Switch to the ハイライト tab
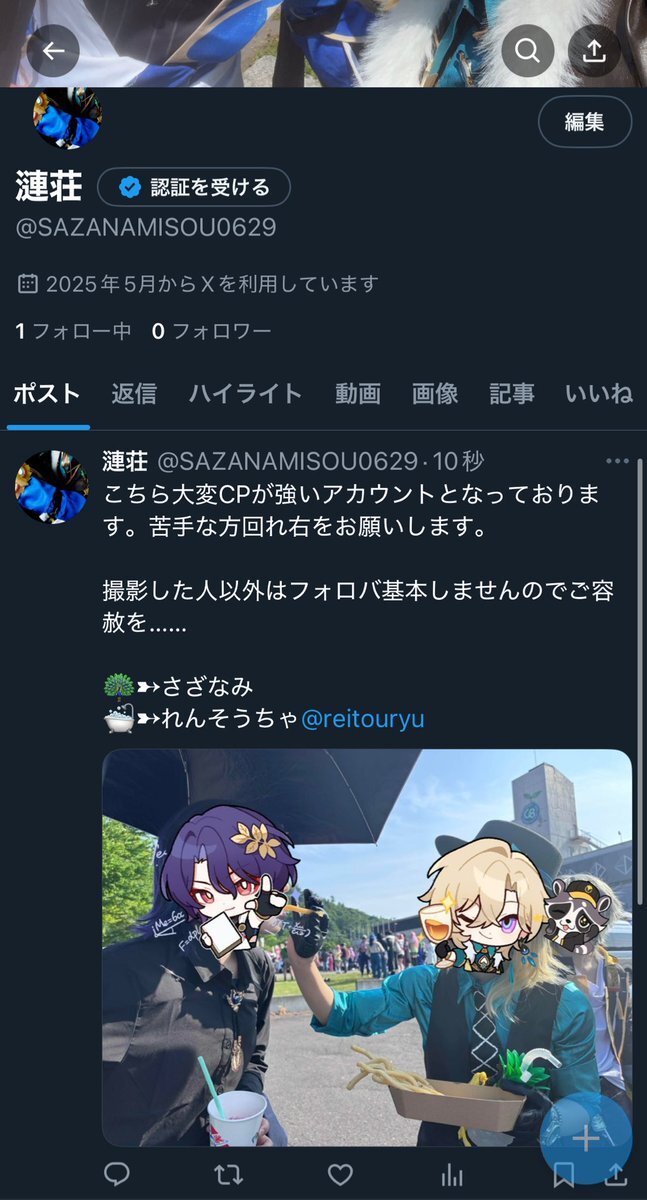Image resolution: width=647 pixels, height=1200 pixels. tap(245, 393)
